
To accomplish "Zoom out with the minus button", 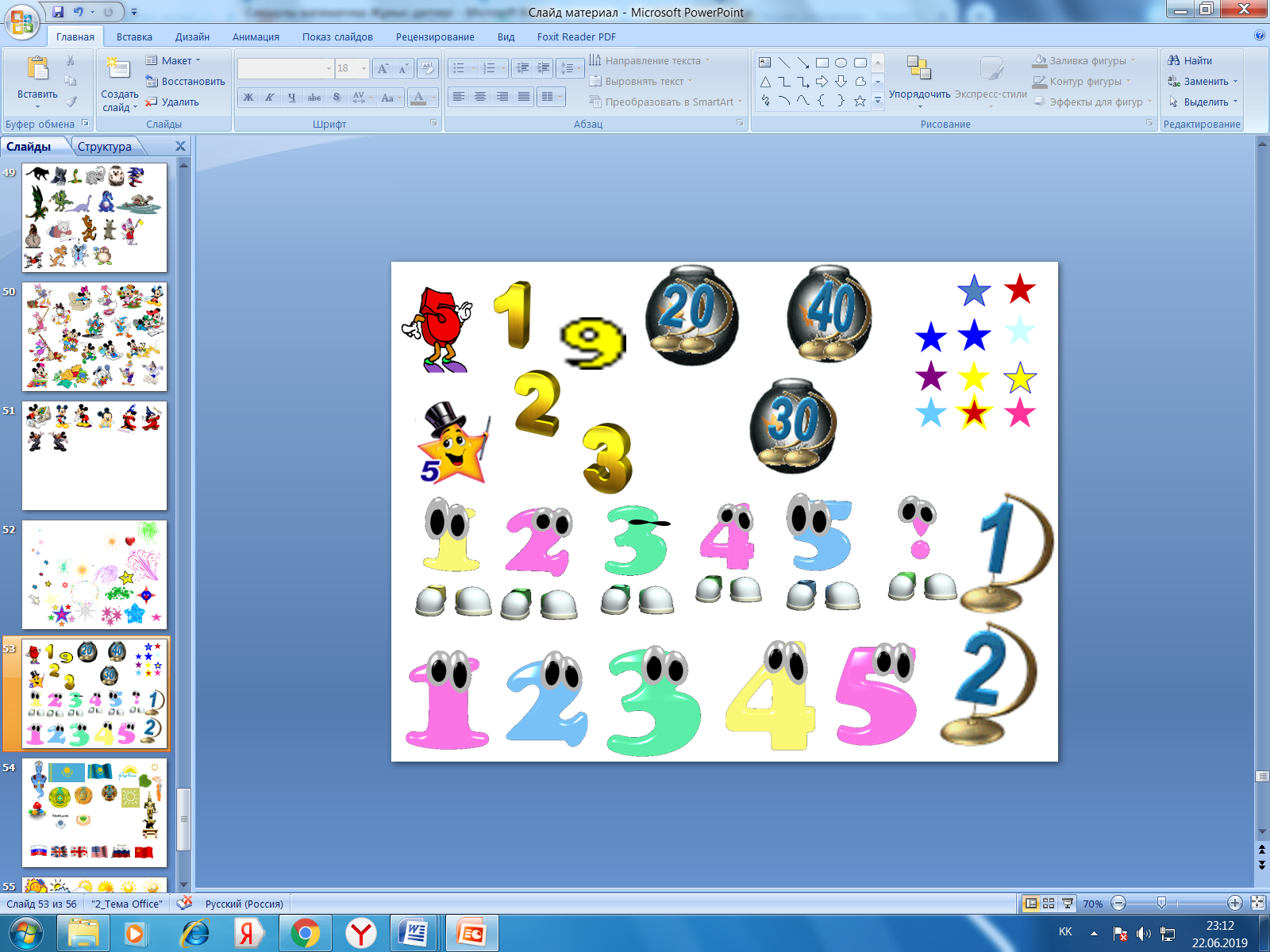I will 1119,903.
